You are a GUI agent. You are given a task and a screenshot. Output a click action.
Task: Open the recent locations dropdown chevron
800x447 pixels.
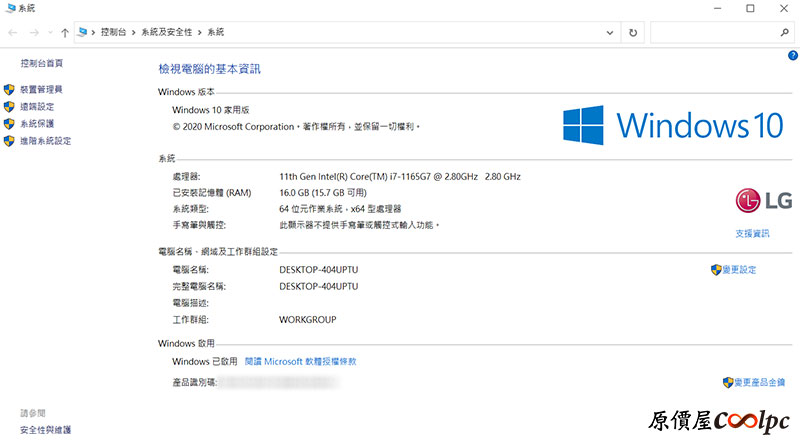point(50,32)
